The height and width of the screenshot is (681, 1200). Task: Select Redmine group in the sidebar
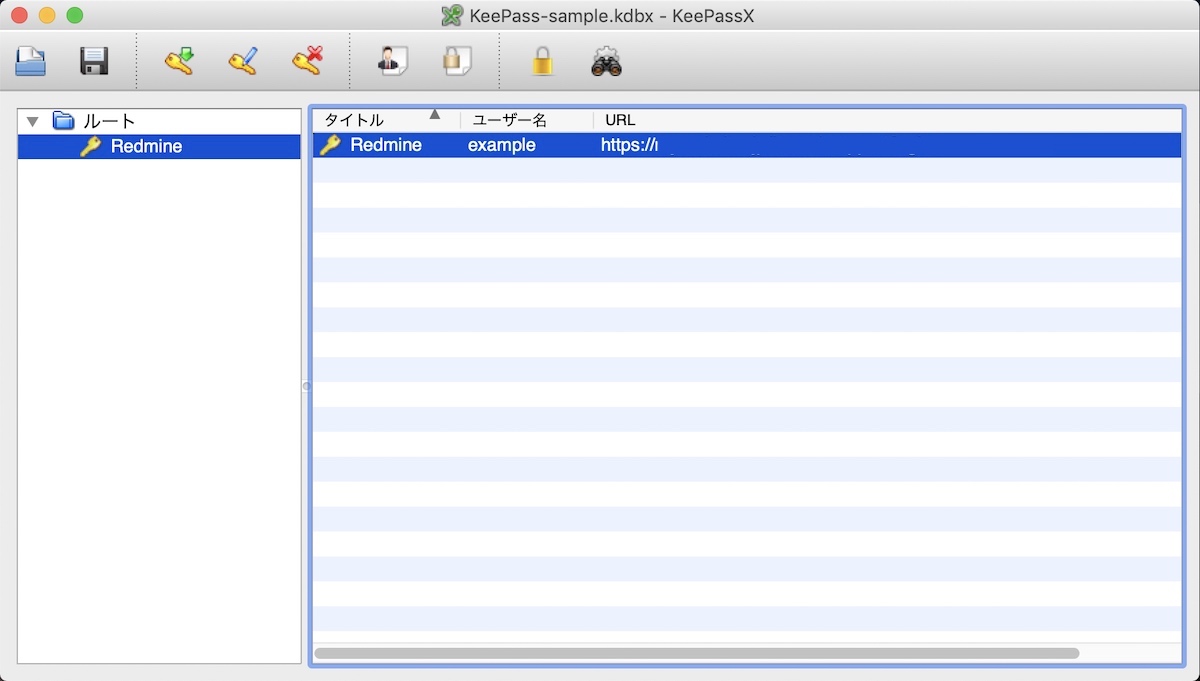click(x=146, y=147)
